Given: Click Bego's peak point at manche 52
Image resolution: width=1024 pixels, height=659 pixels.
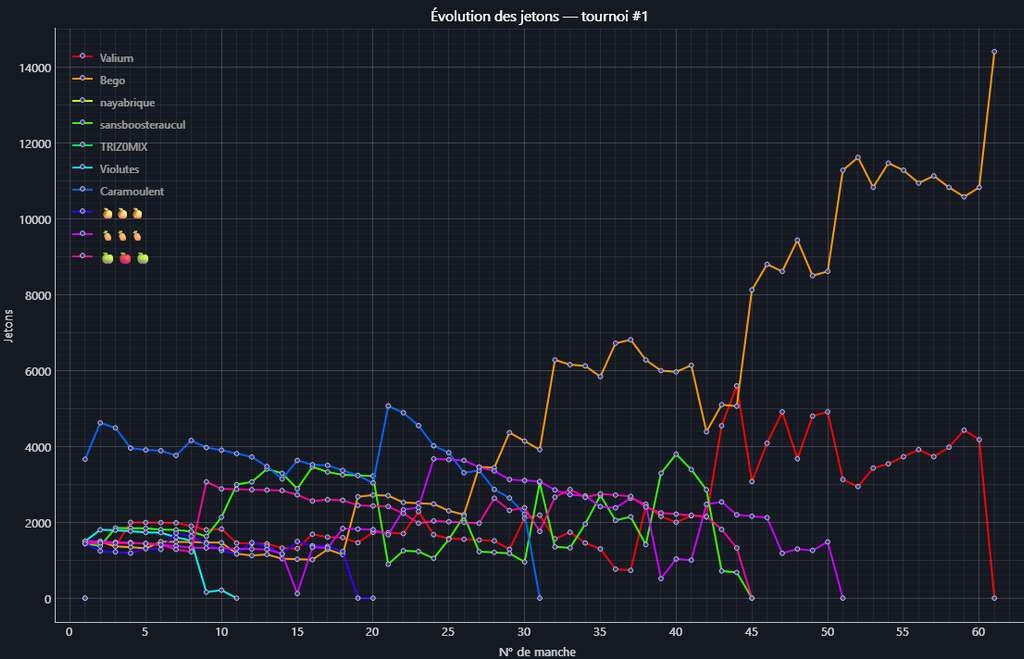Looking at the screenshot, I should pos(857,157).
